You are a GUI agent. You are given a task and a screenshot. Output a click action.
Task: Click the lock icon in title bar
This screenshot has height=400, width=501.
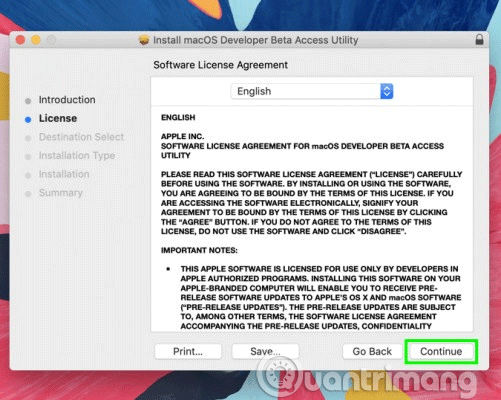479,40
